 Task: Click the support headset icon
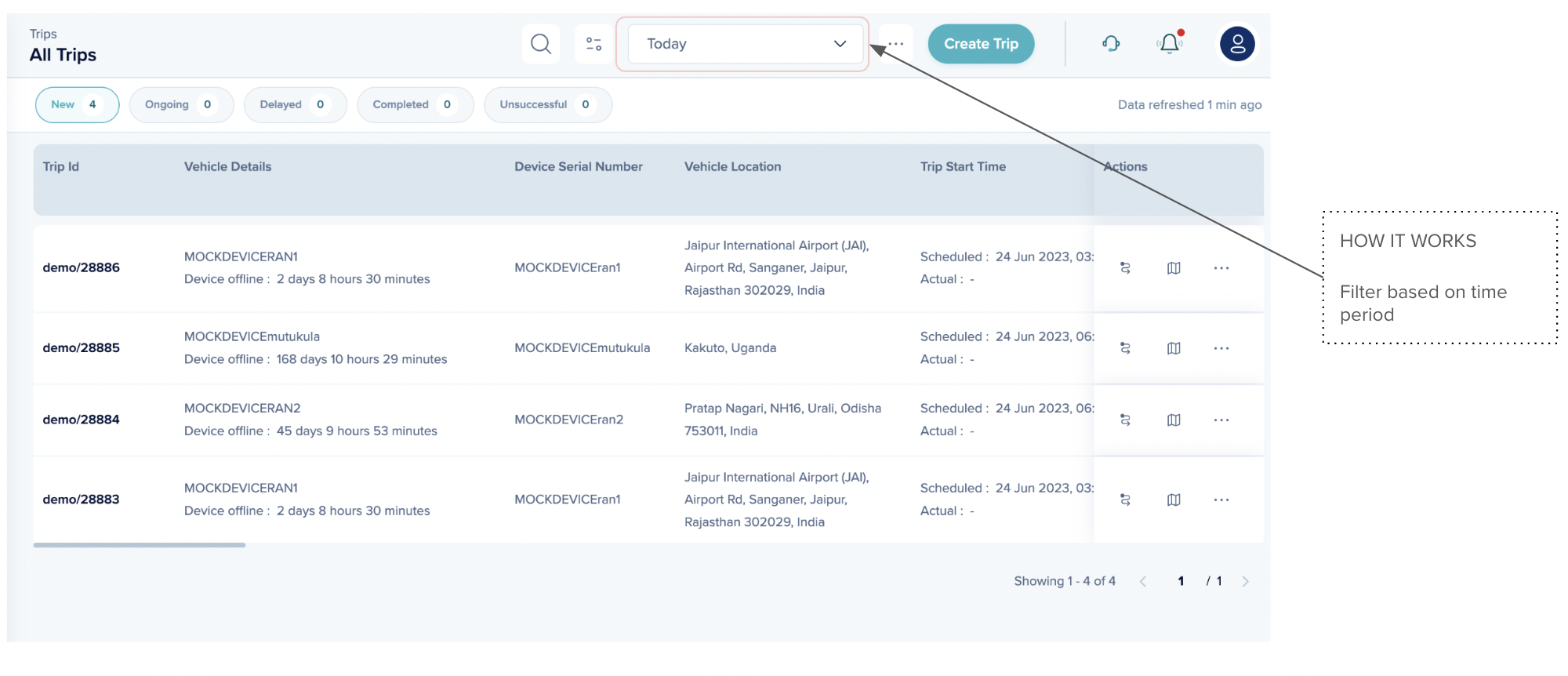[1111, 44]
